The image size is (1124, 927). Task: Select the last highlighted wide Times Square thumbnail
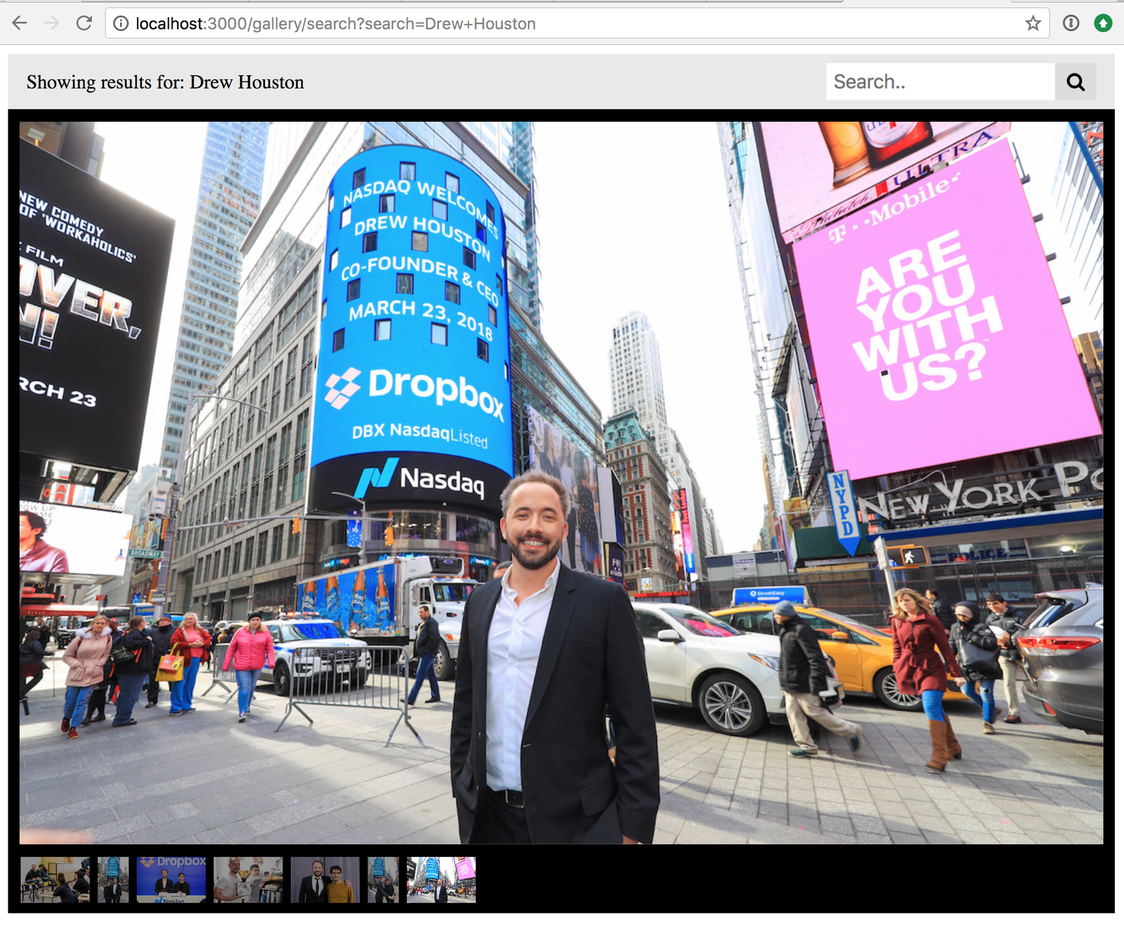[441, 880]
